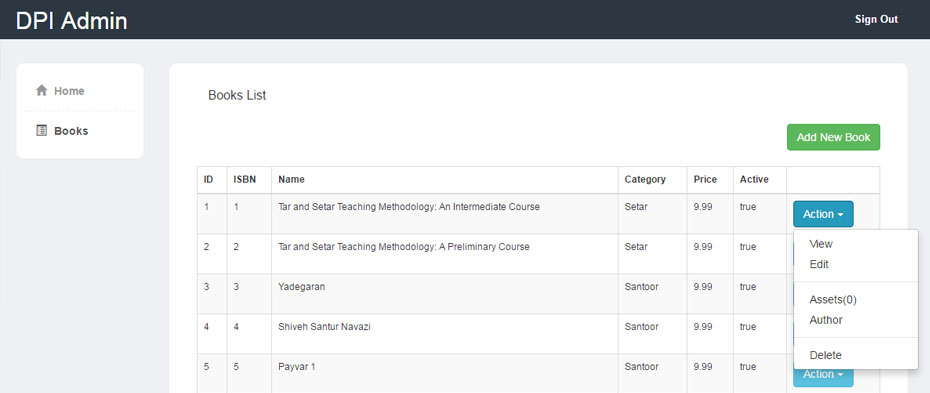The height and width of the screenshot is (393, 930).
Task: Sign out of DPI Admin
Action: click(876, 19)
